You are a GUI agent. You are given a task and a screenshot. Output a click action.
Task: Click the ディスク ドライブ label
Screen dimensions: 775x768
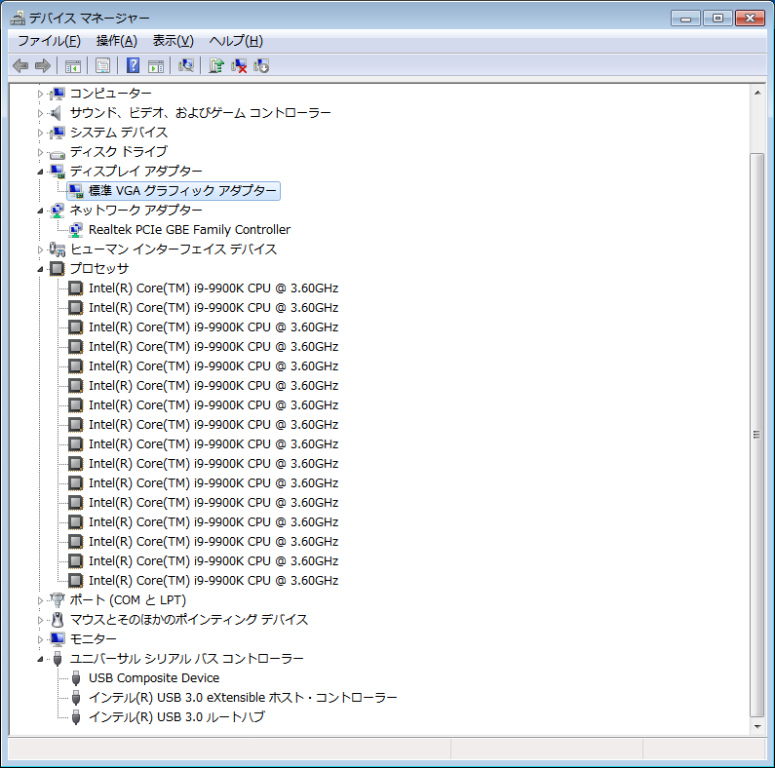118,152
